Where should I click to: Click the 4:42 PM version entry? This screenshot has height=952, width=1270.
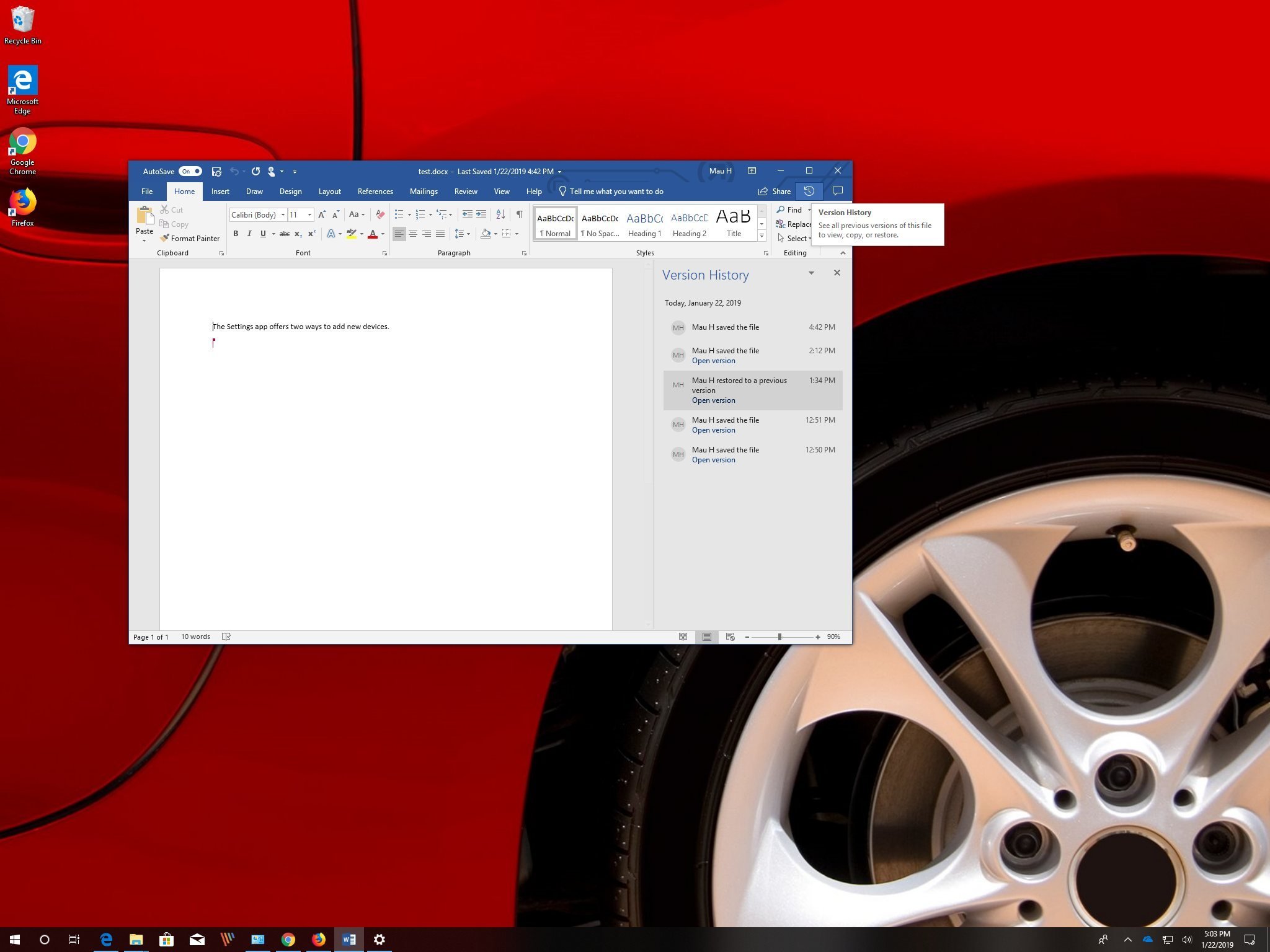click(x=752, y=327)
